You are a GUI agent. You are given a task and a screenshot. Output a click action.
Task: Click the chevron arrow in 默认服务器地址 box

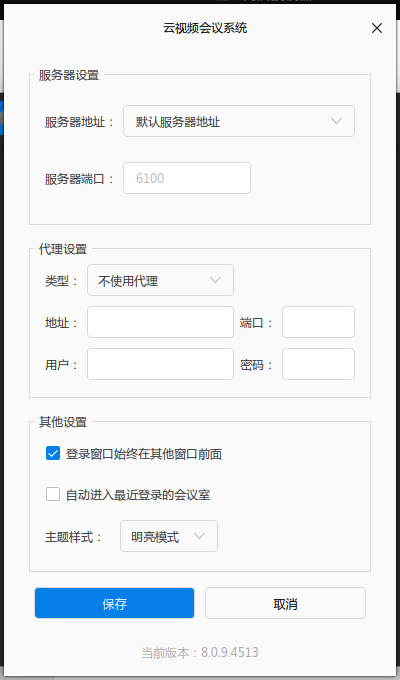tap(337, 121)
